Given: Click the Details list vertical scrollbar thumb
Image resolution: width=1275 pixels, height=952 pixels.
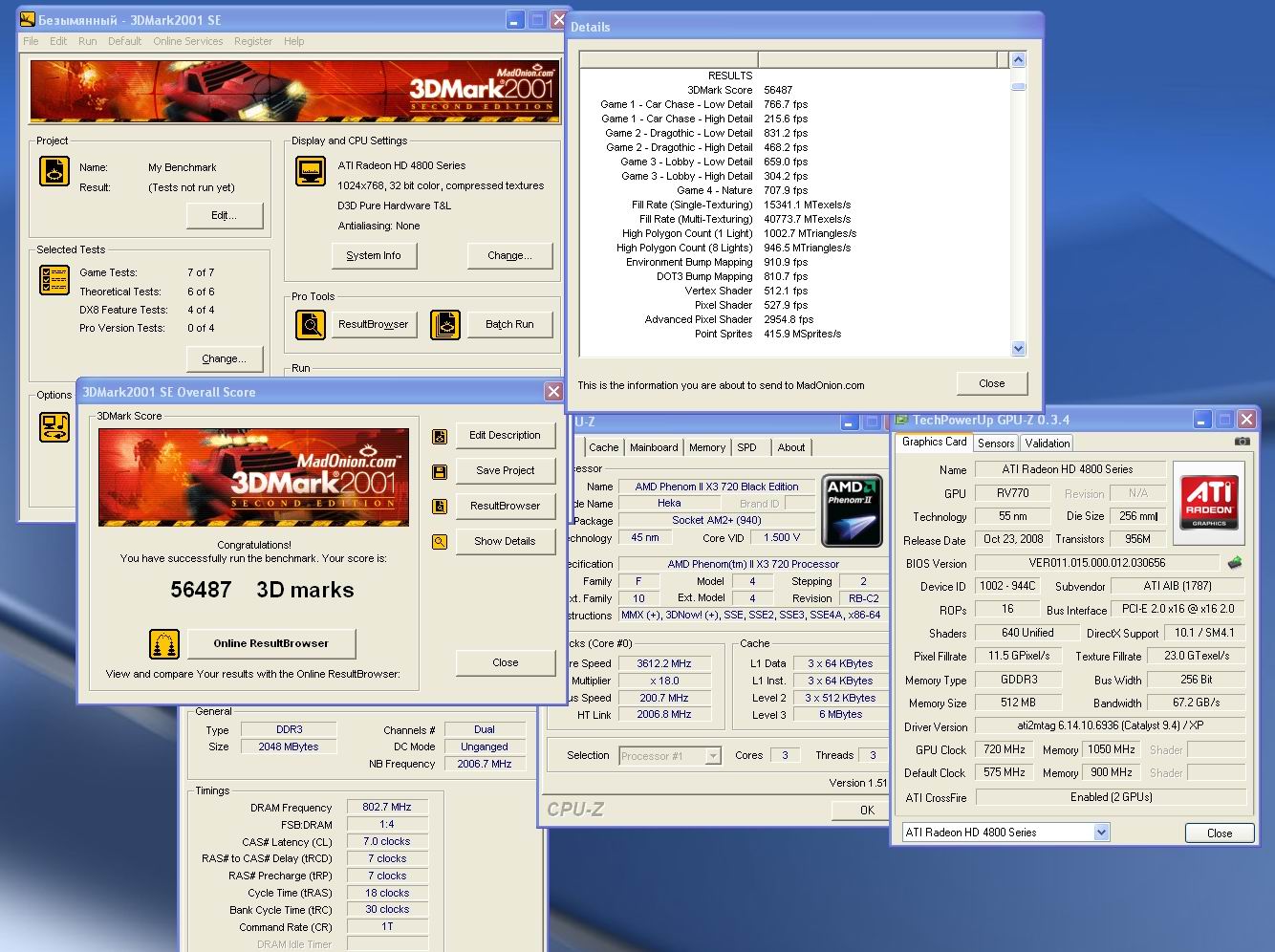Looking at the screenshot, I should [x=1018, y=86].
